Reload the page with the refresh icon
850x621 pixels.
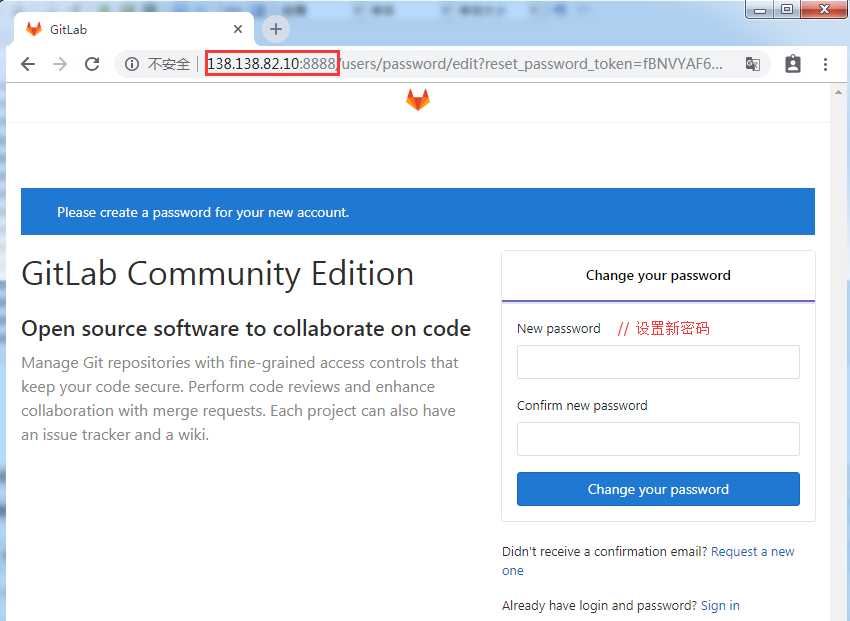pyautogui.click(x=92, y=64)
